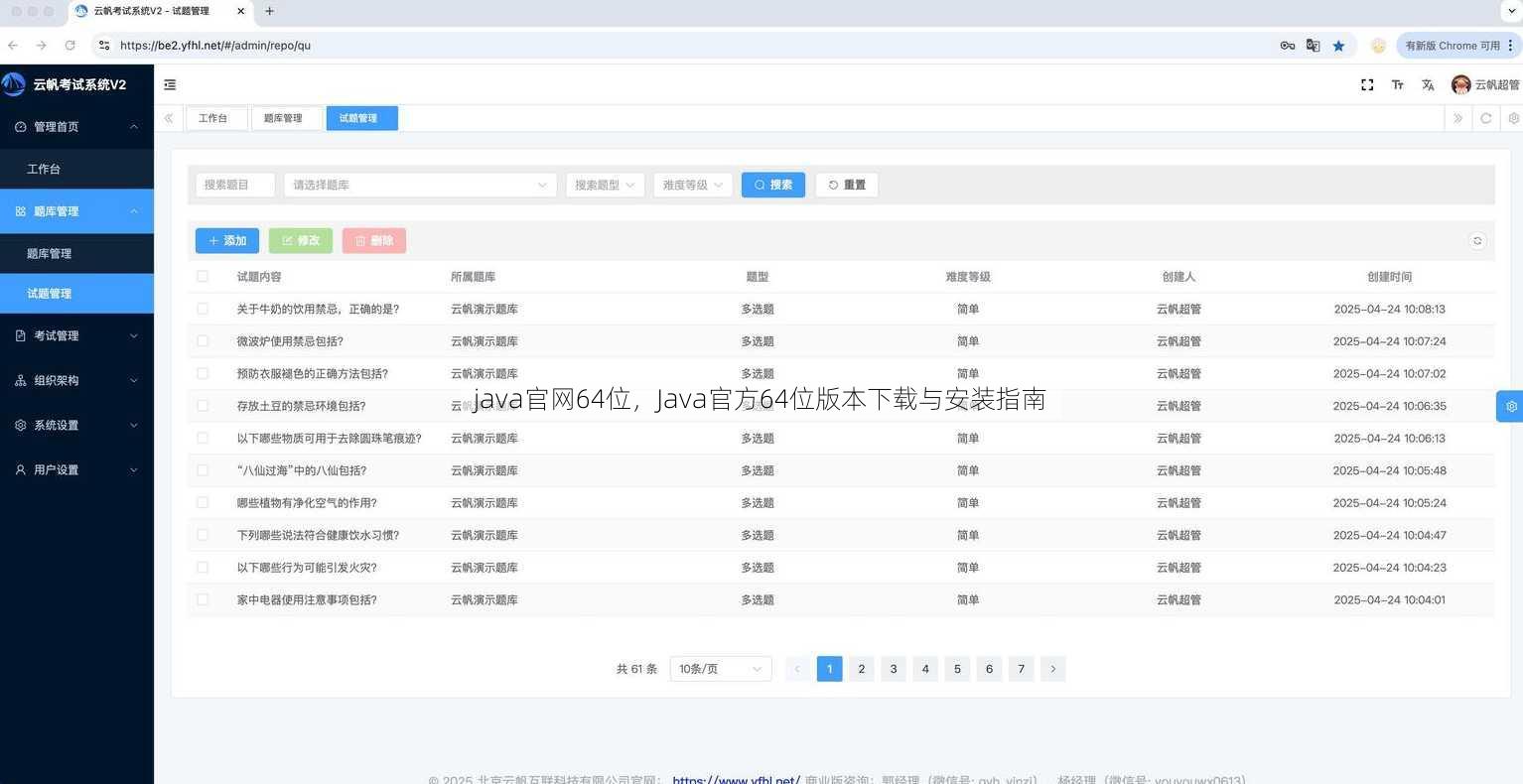The height and width of the screenshot is (784, 1523).
Task: Open the 10条/页 page size dropdown
Action: (x=721, y=669)
